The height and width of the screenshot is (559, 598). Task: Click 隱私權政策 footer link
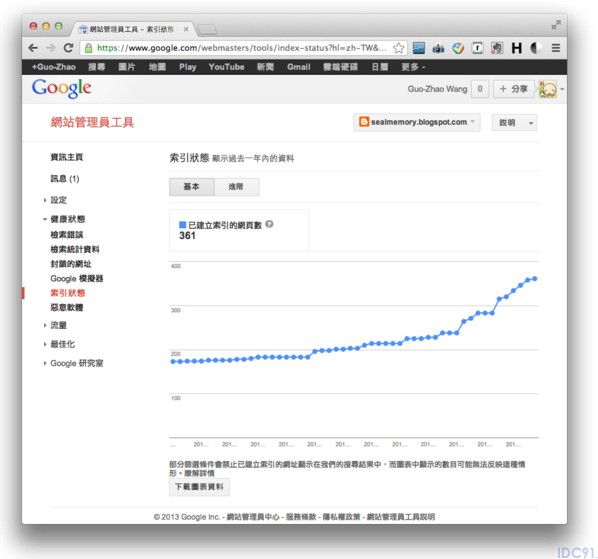(x=341, y=517)
